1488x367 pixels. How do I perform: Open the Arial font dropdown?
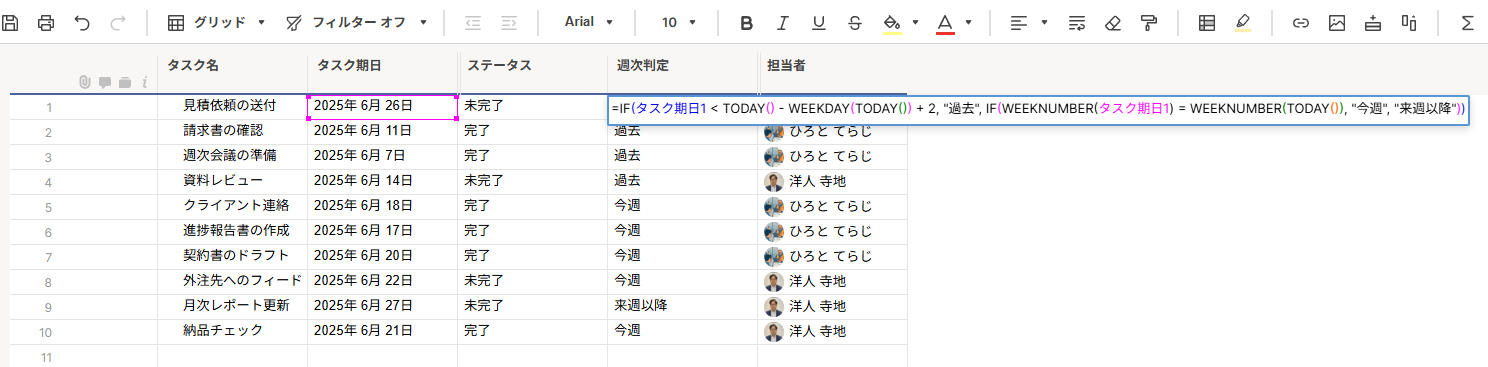point(589,22)
